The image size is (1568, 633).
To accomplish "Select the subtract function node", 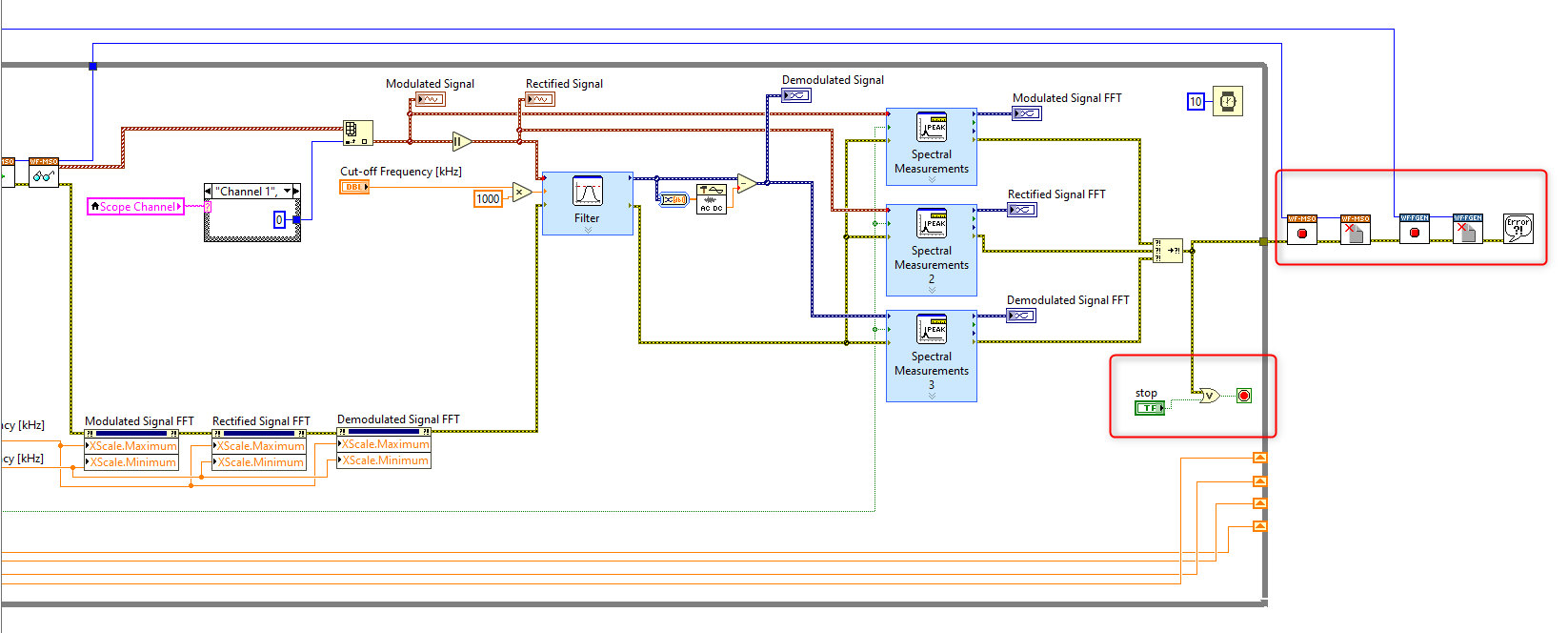I will coord(747,183).
